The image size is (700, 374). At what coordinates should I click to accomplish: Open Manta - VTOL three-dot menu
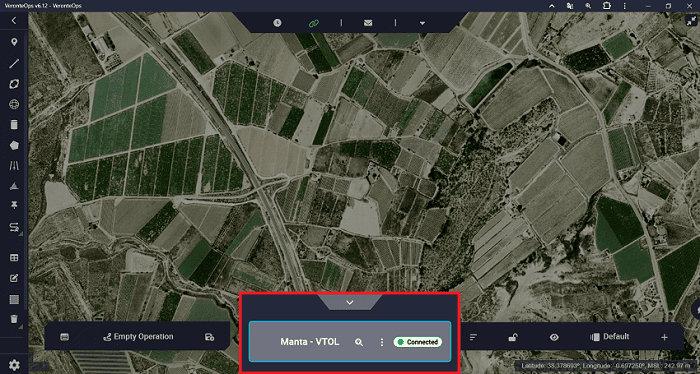click(382, 342)
